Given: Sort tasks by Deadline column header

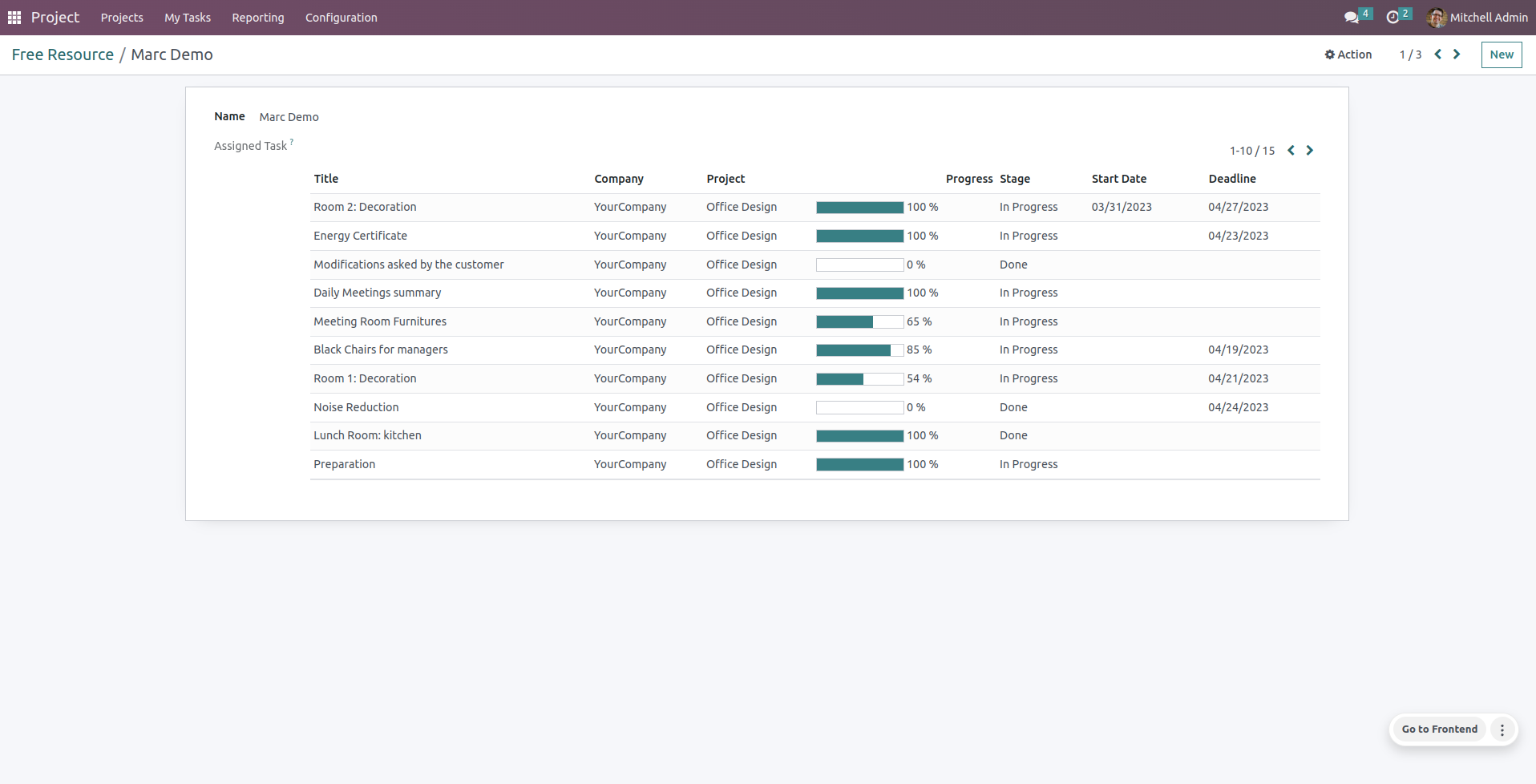Looking at the screenshot, I should click(x=1232, y=179).
